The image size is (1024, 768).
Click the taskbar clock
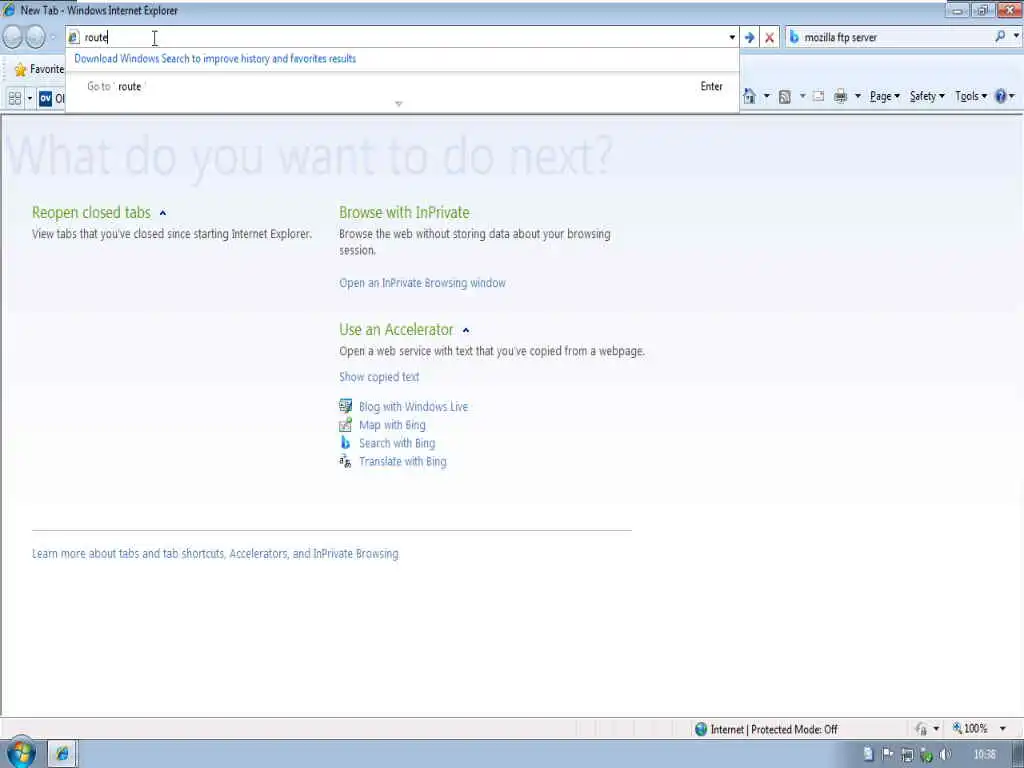(x=985, y=755)
